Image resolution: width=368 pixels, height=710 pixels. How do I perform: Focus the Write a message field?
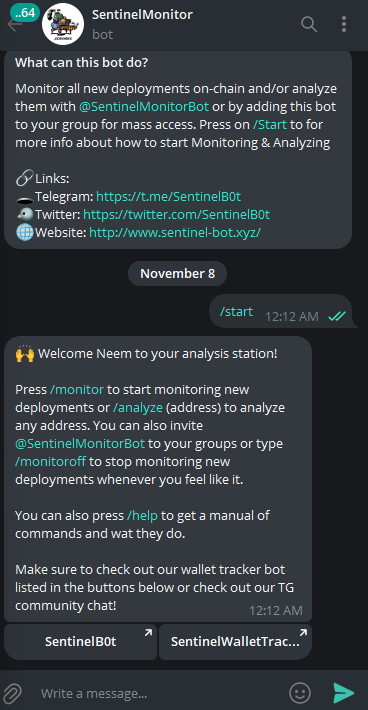[x=158, y=693]
